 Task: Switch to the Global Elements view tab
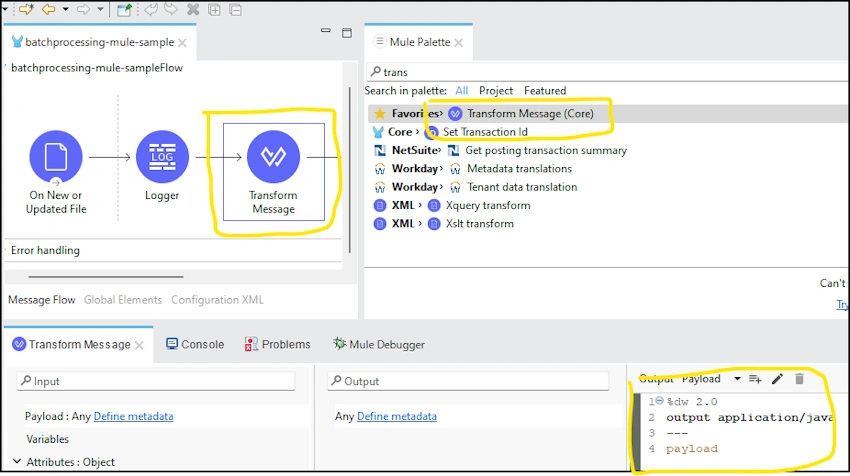pyautogui.click(x=123, y=300)
